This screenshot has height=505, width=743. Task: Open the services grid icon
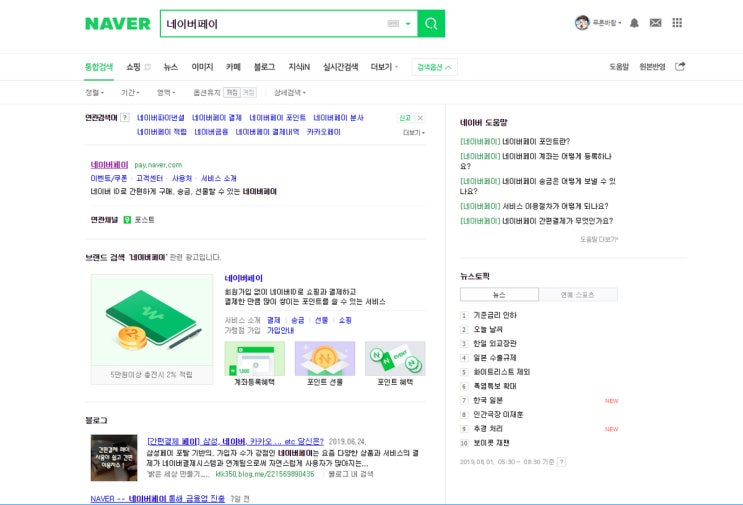pos(677,23)
